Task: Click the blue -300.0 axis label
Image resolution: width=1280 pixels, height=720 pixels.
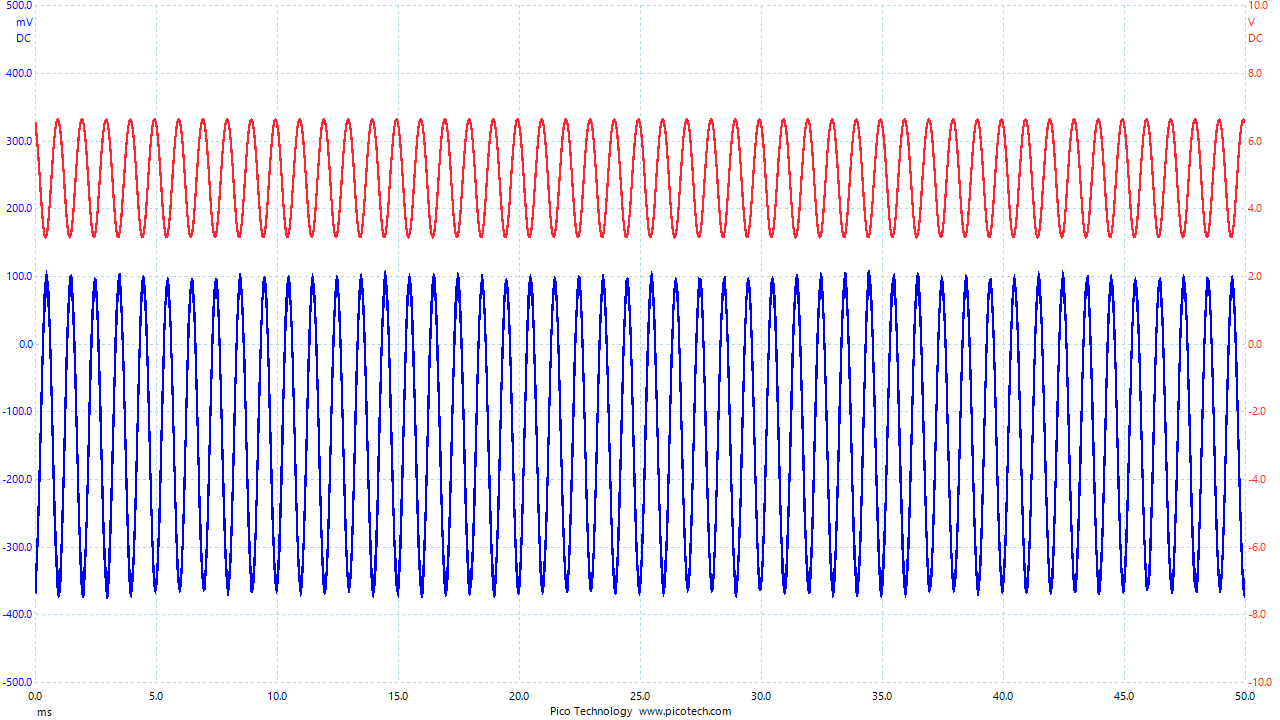Action: coord(17,547)
